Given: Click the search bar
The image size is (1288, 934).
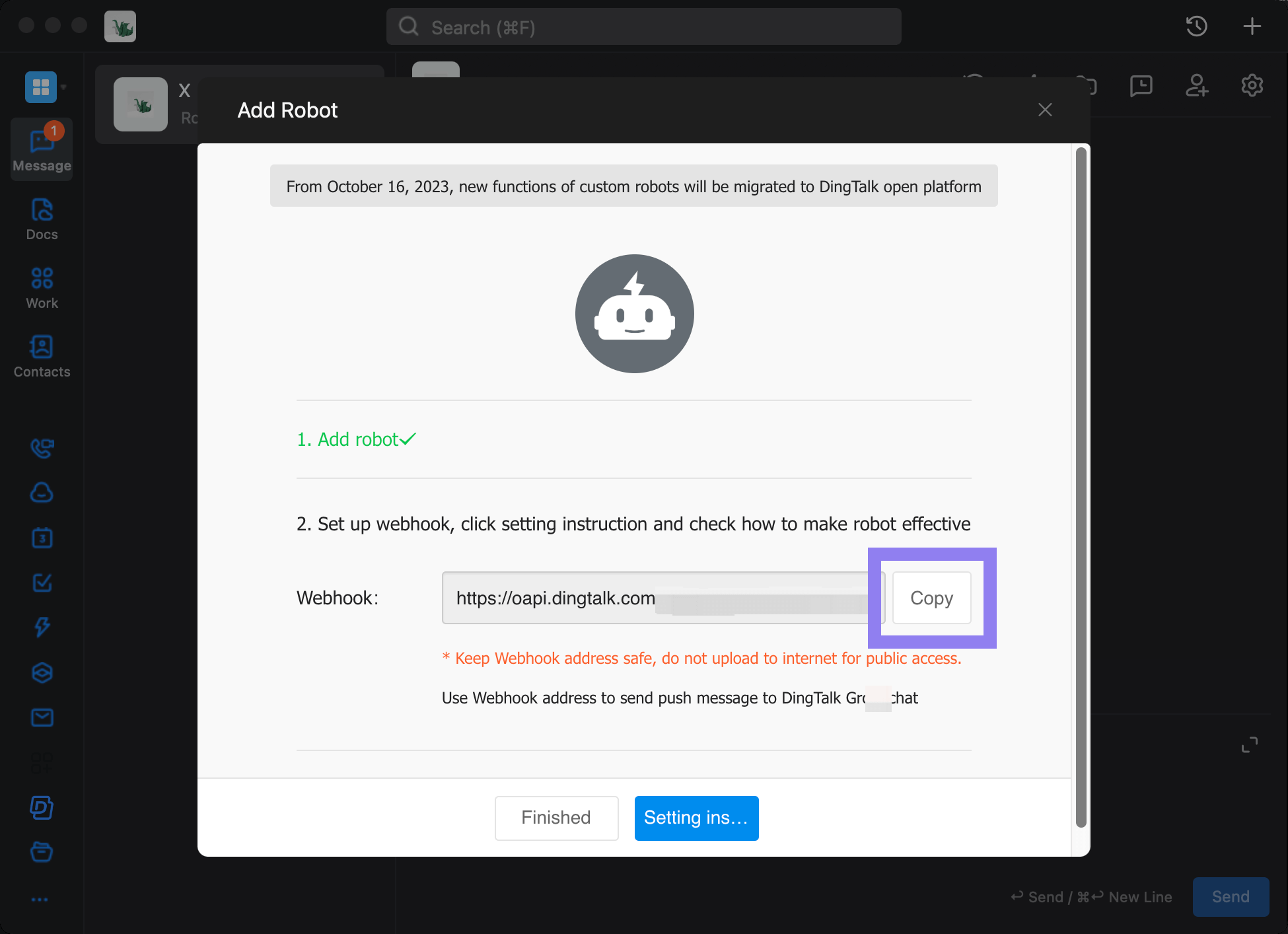Looking at the screenshot, I should [x=644, y=27].
